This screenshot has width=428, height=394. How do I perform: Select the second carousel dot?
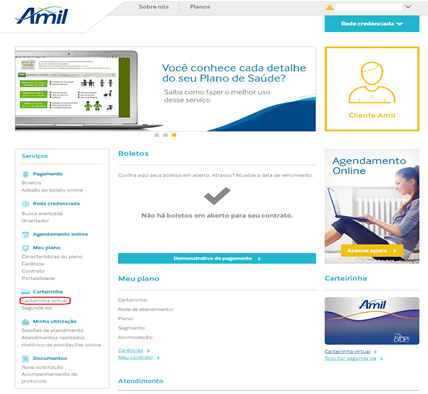165,135
